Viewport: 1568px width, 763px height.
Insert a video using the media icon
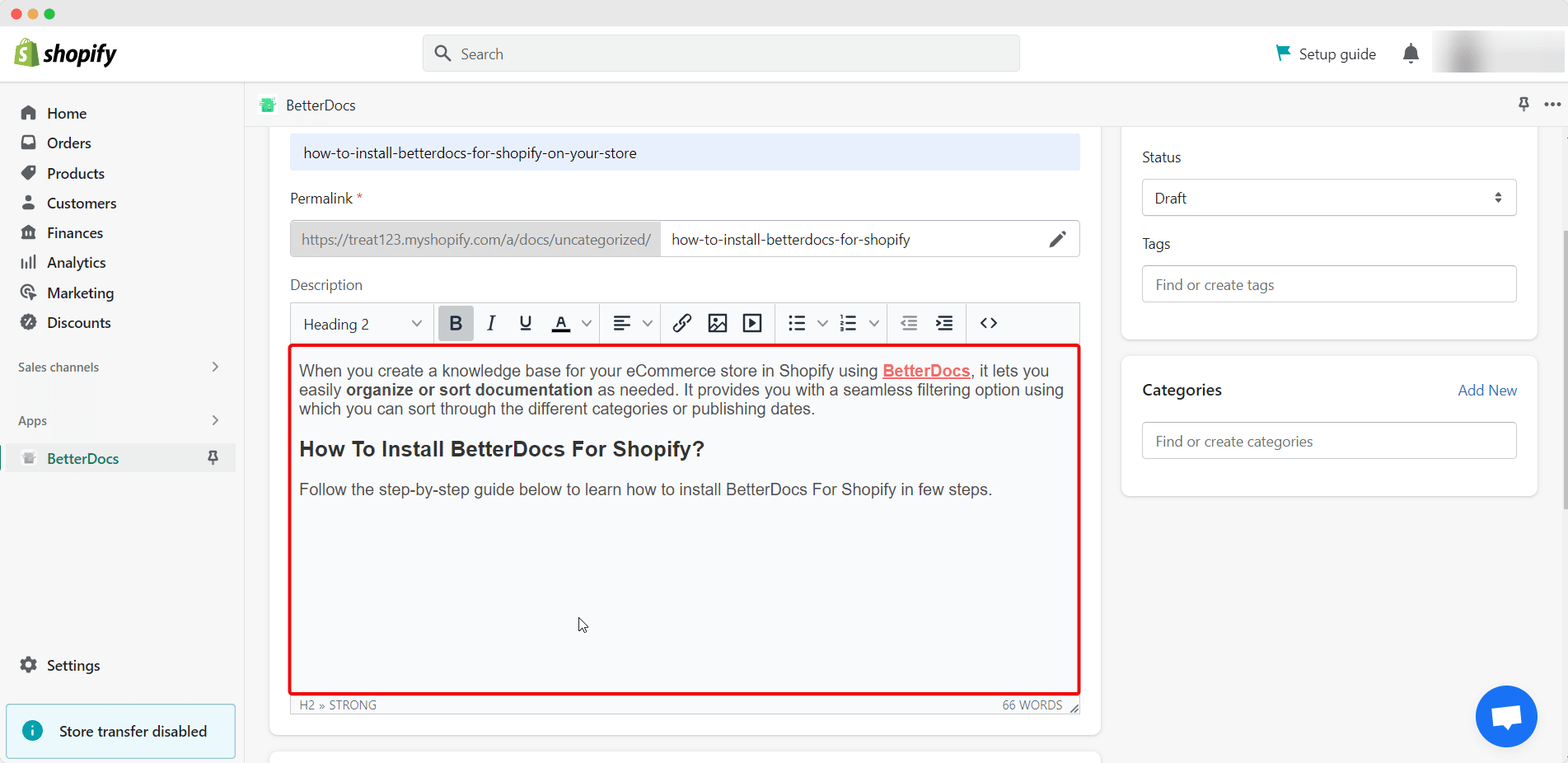(752, 323)
